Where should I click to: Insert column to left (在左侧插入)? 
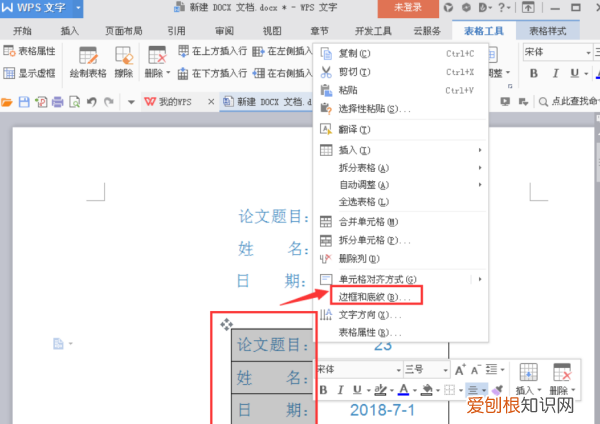pos(282,51)
